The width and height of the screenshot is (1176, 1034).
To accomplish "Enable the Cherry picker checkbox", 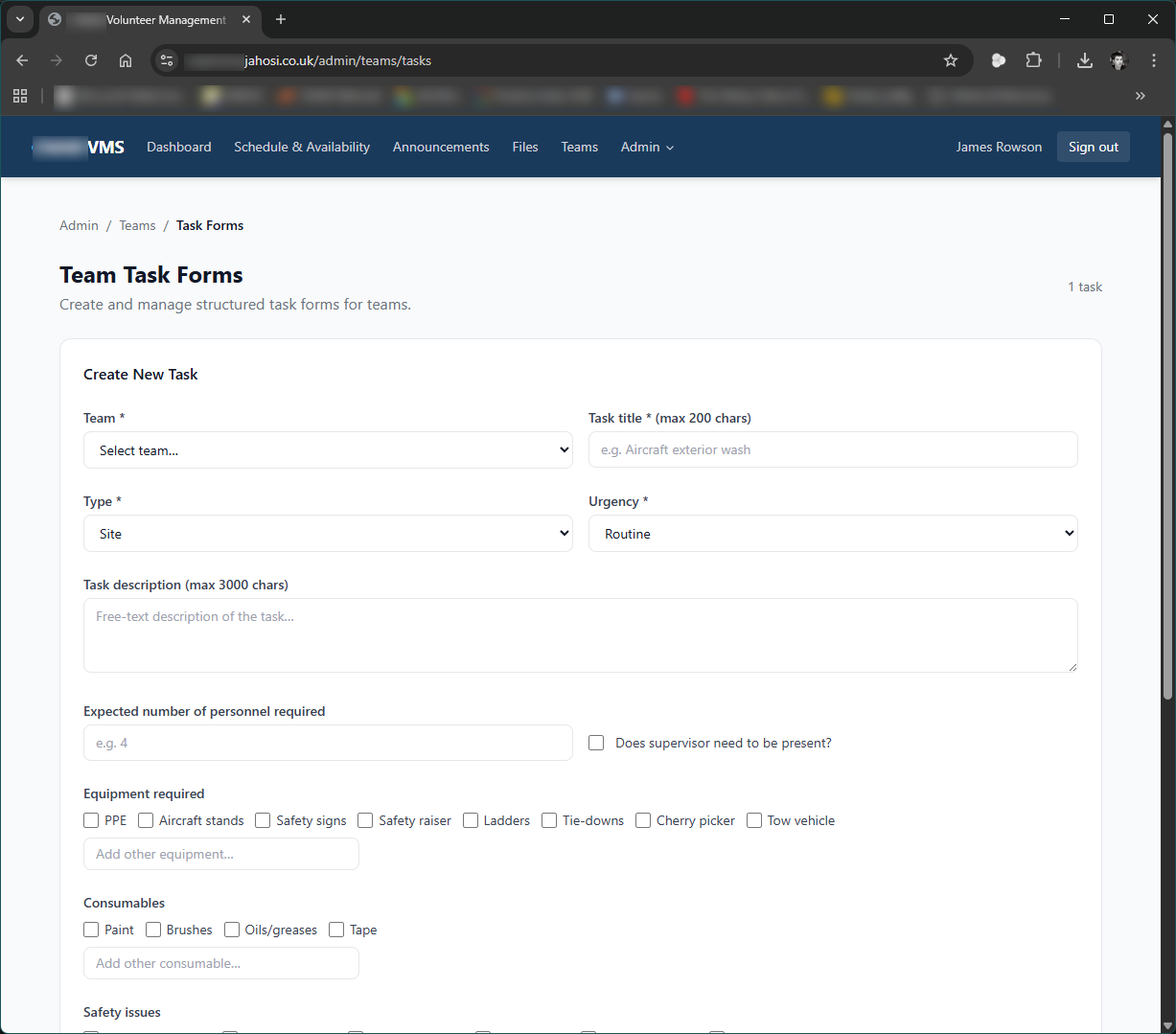I will click(643, 820).
